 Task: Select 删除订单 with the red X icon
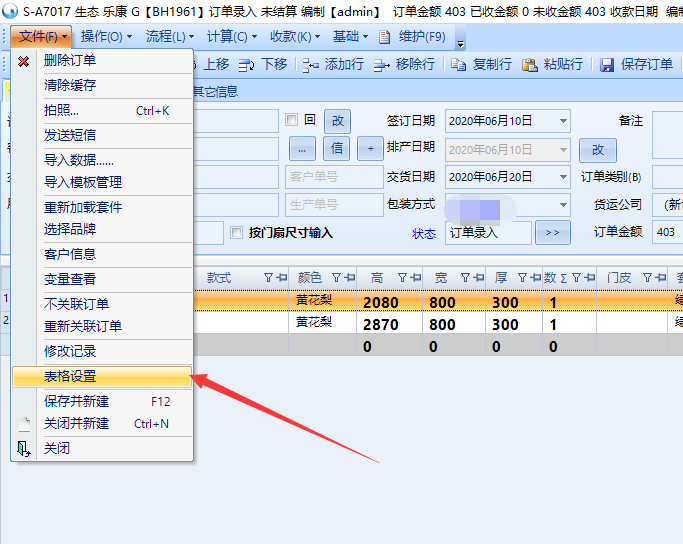(x=24, y=61)
